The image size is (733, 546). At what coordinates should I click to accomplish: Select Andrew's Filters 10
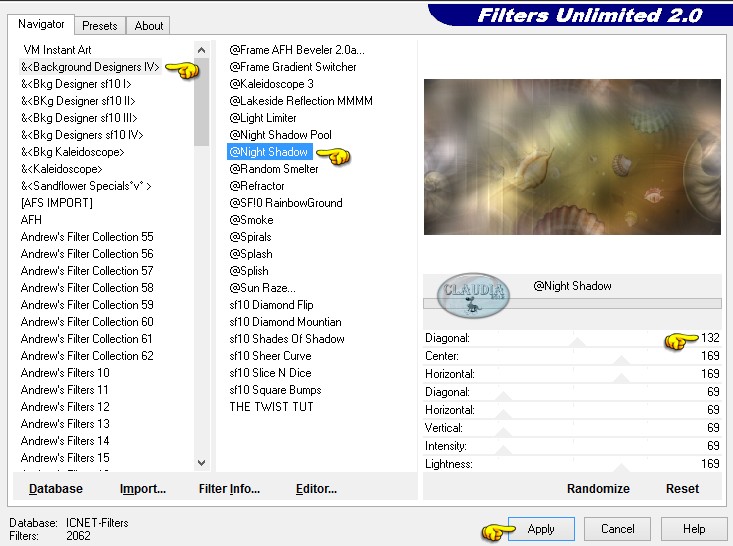coord(65,373)
